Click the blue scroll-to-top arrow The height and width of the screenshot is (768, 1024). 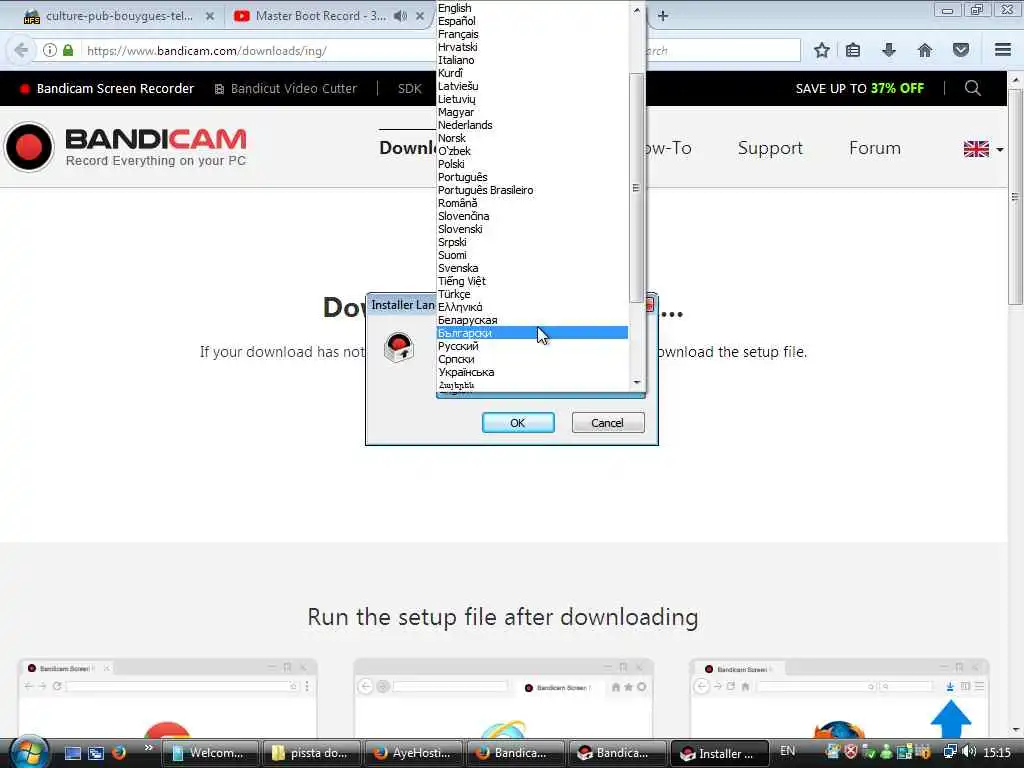(x=950, y=718)
